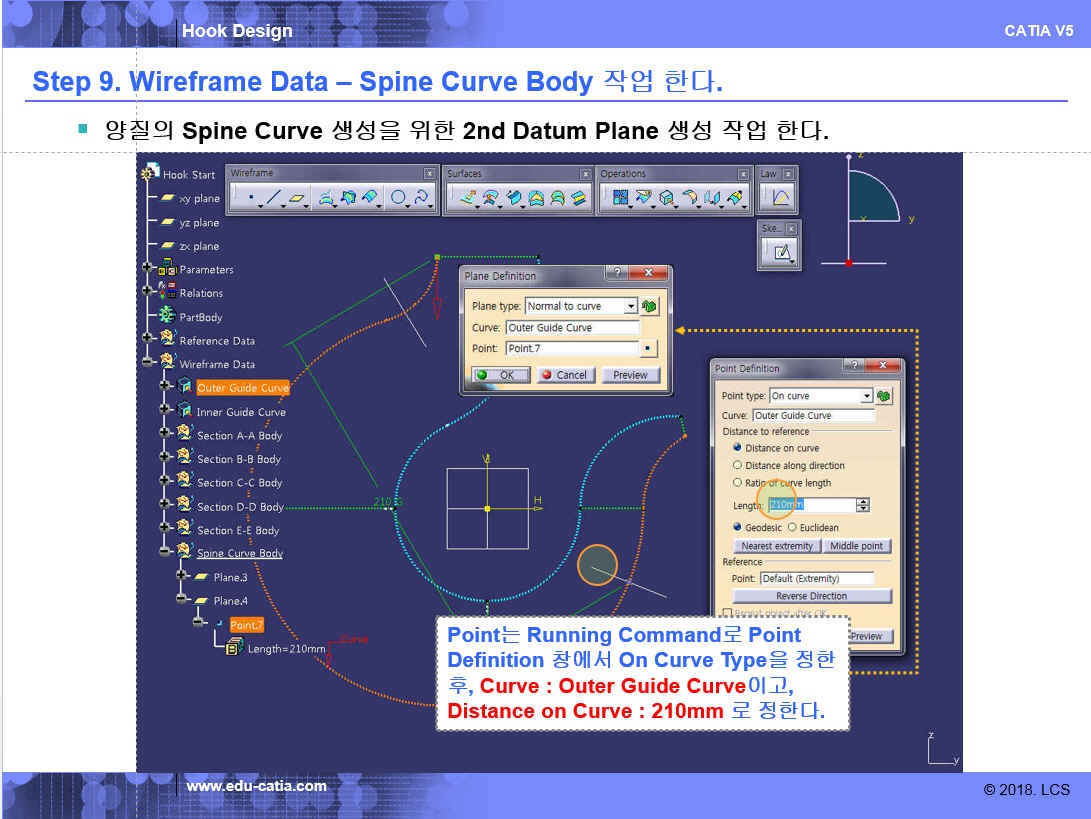Image resolution: width=1091 pixels, height=819 pixels.
Task: Click the first icon in Operations toolbar
Action: 619,198
